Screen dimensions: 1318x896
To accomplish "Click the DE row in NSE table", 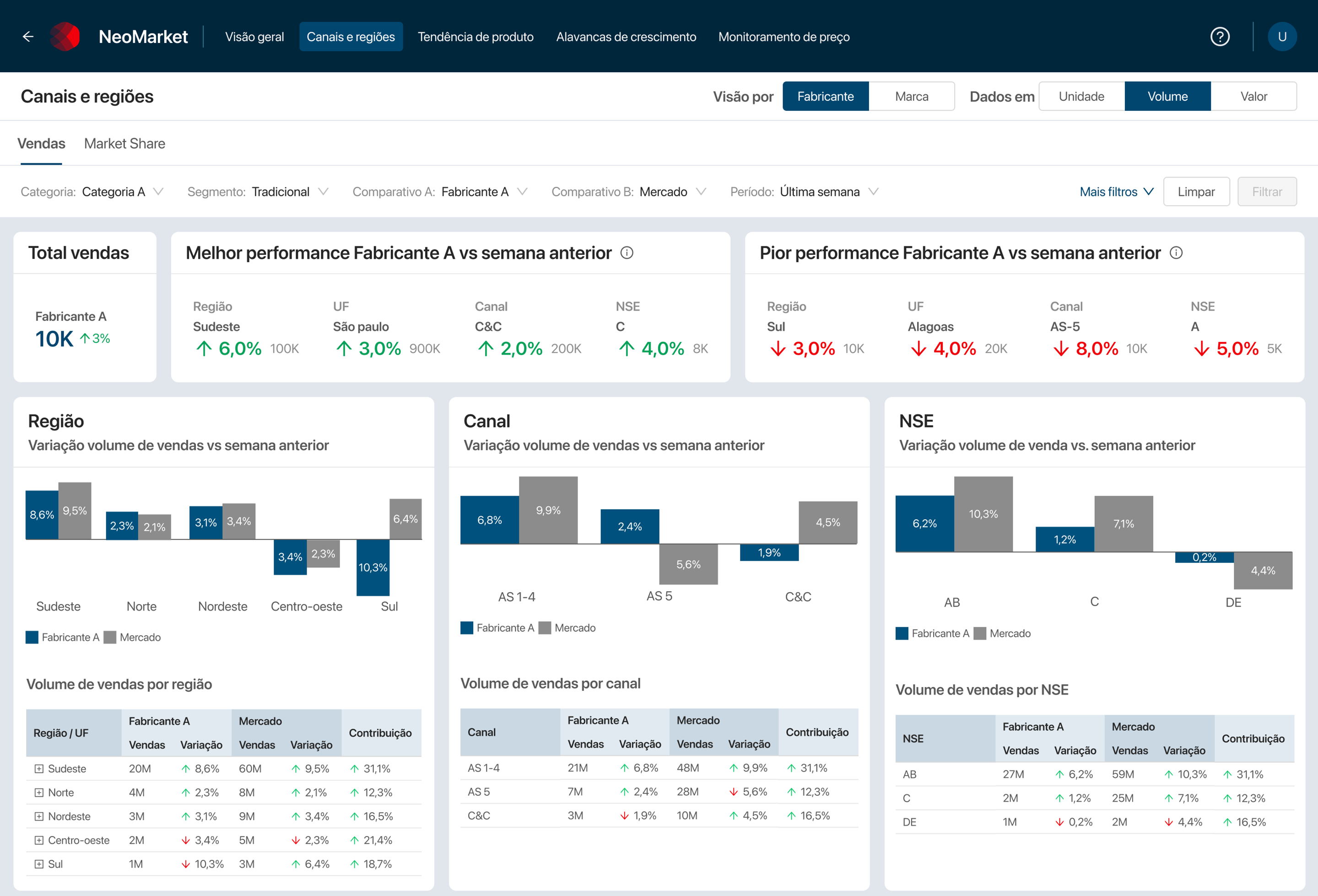I will click(1095, 822).
